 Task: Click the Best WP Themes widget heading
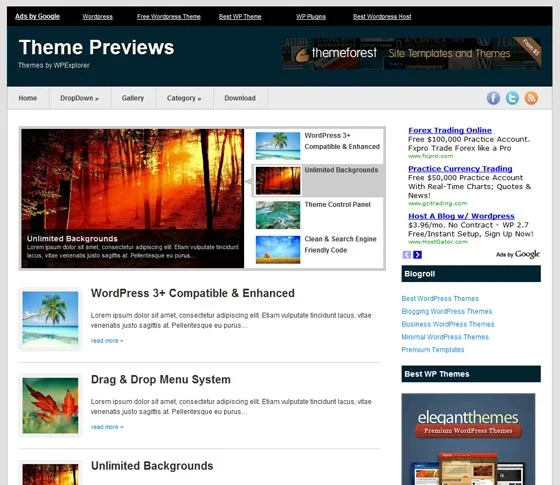(x=471, y=374)
